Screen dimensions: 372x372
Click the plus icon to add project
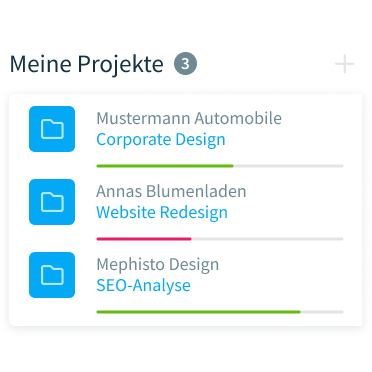(344, 64)
